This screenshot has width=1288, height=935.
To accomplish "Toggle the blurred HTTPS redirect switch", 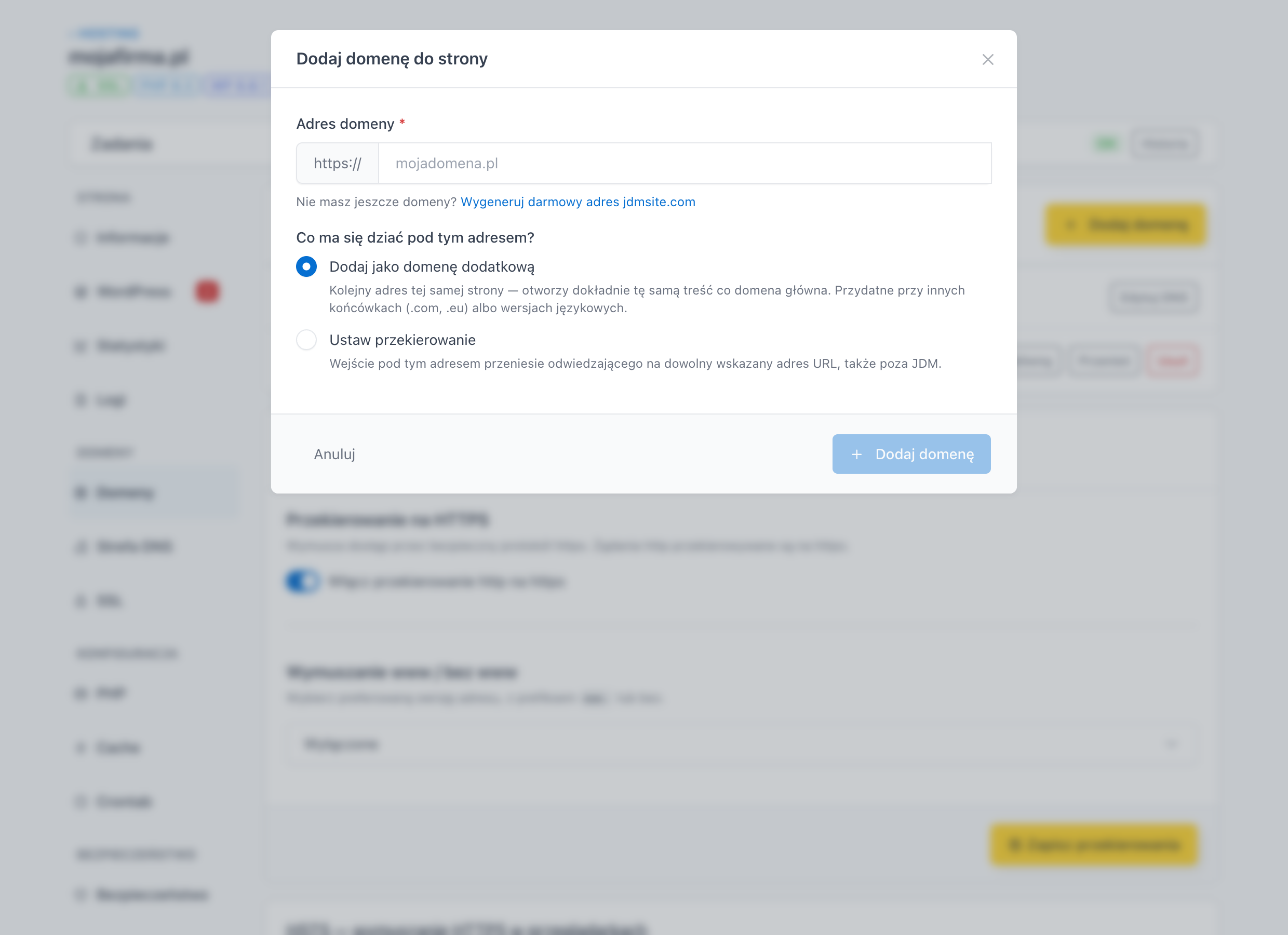I will click(x=302, y=581).
